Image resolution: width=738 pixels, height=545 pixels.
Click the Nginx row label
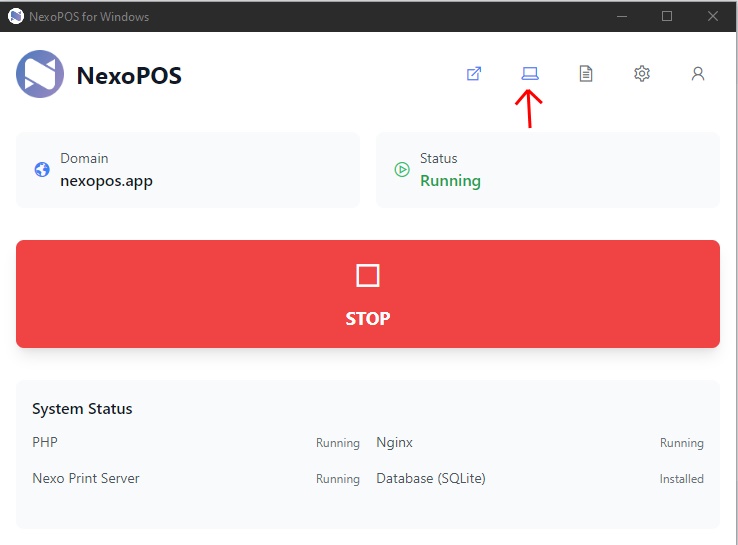(x=394, y=442)
